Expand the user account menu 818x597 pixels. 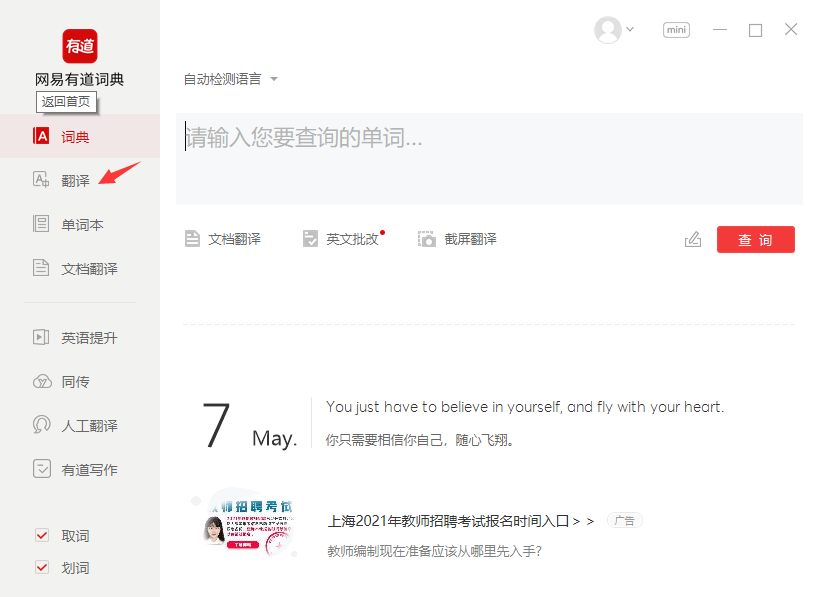pyautogui.click(x=615, y=30)
